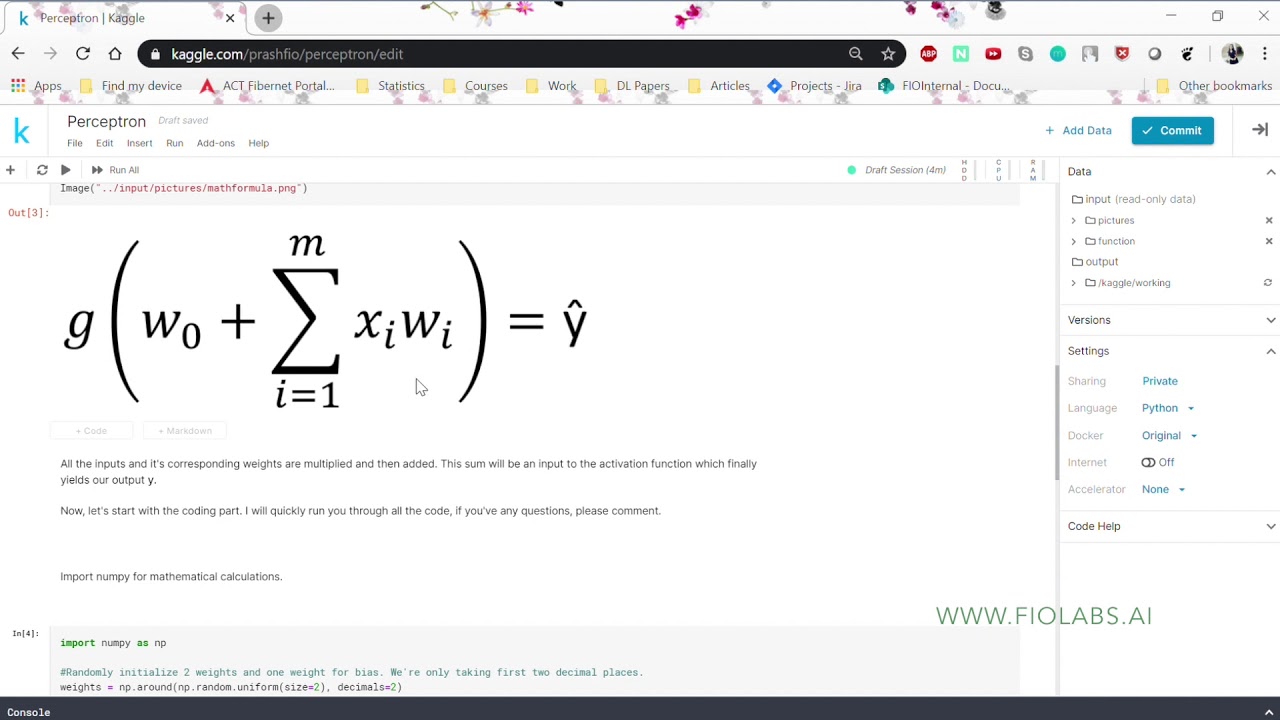The image size is (1280, 720).
Task: Open the Language Python dropdown
Action: point(1168,408)
